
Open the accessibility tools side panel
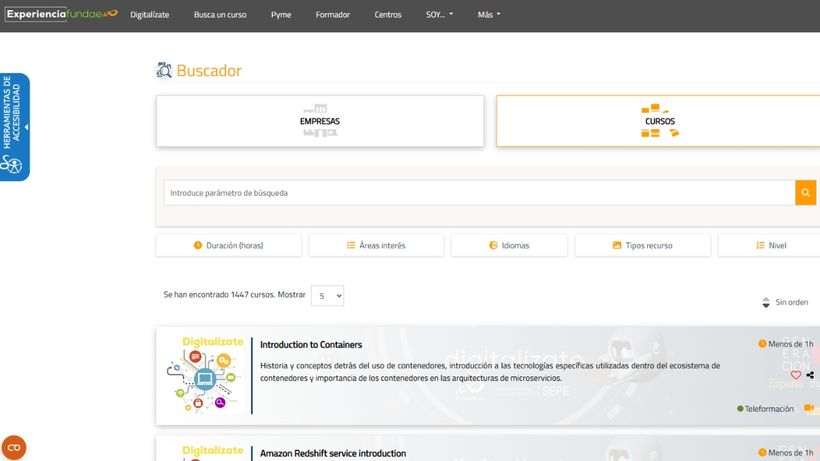coord(15,127)
